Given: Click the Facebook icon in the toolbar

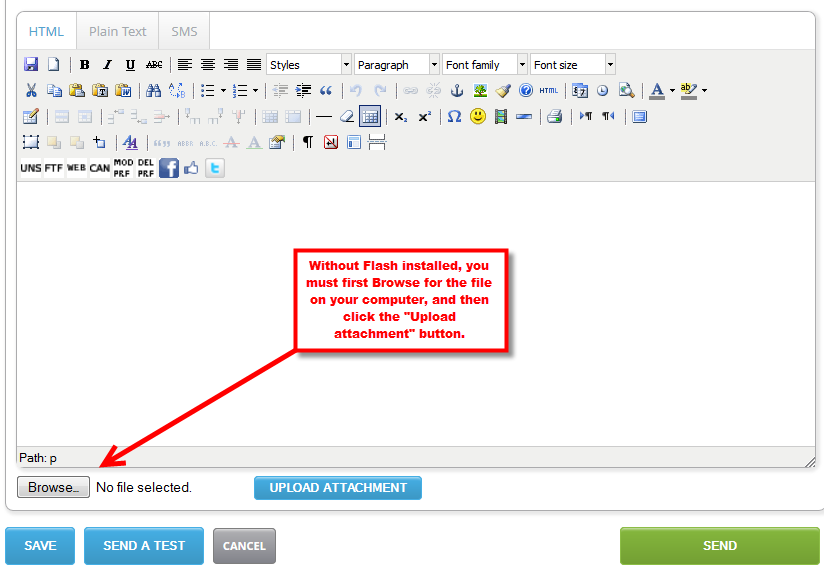Looking at the screenshot, I should (x=169, y=168).
